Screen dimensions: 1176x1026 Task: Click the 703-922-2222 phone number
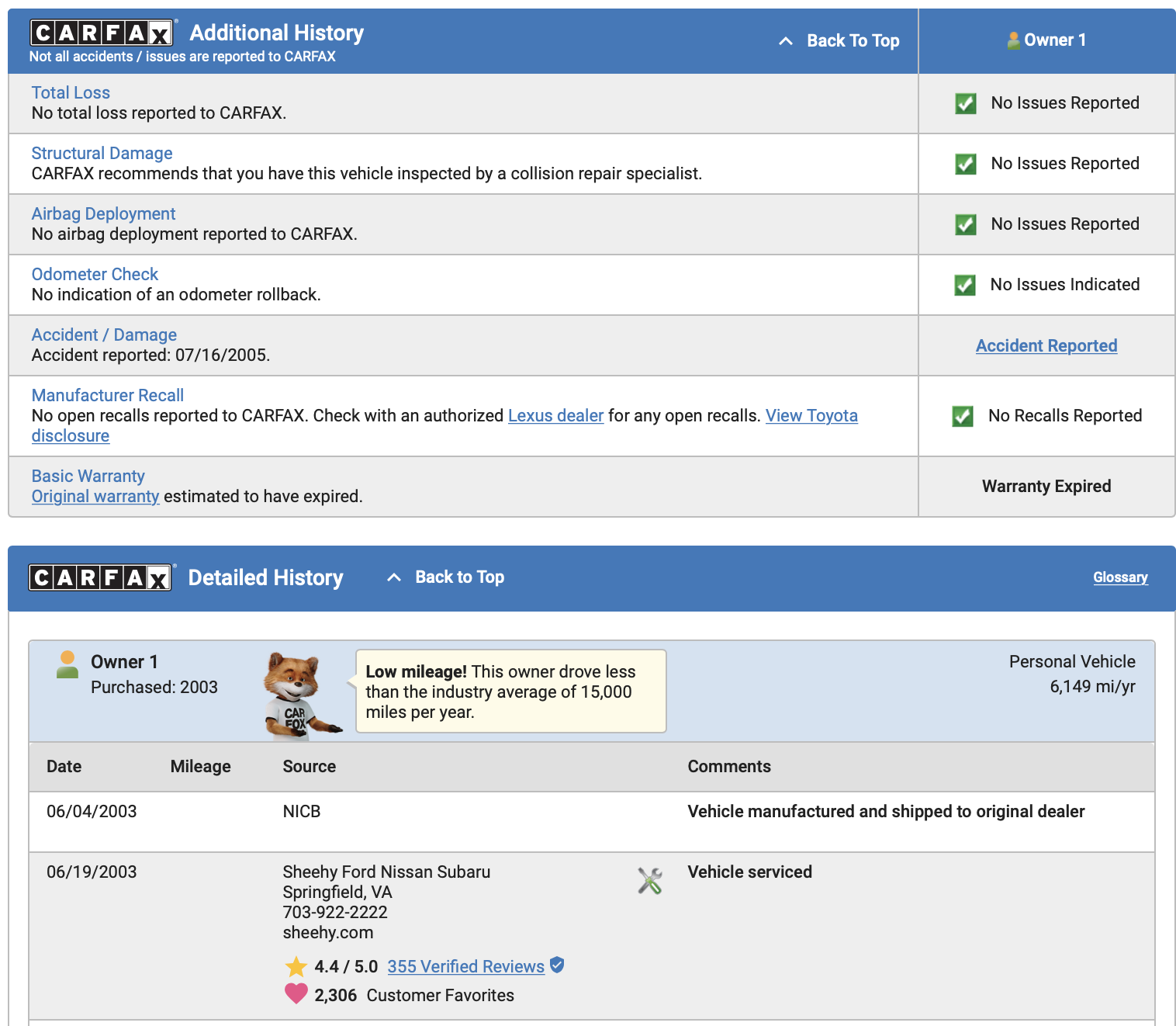pyautogui.click(x=335, y=912)
